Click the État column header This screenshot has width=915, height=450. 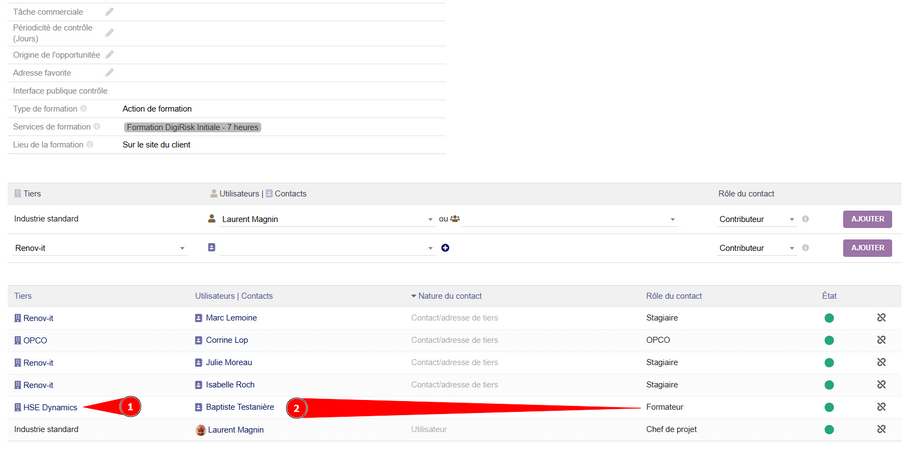[x=828, y=296]
